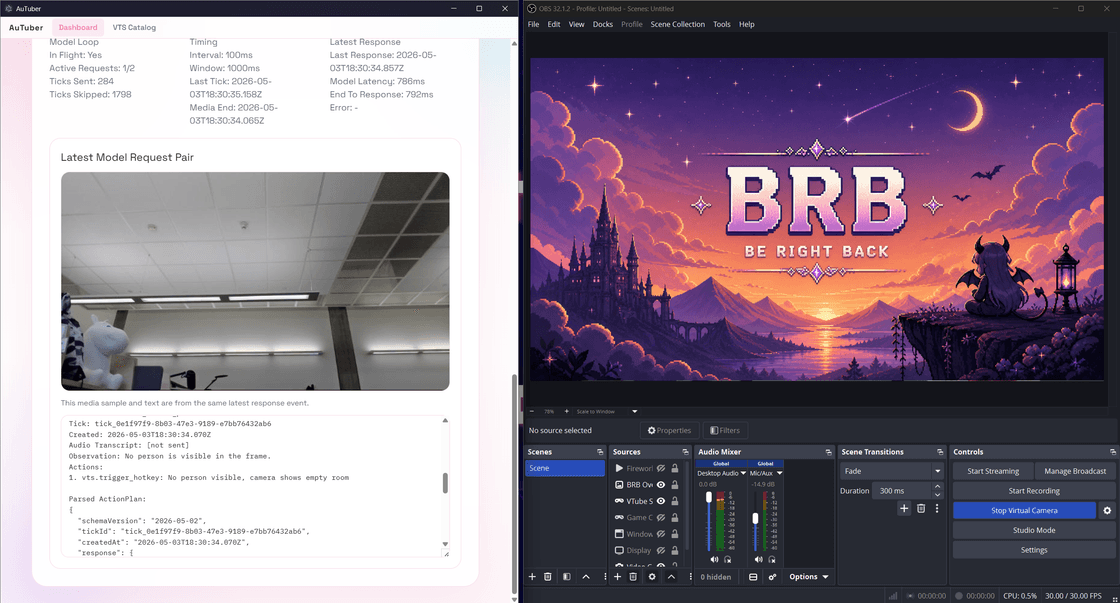
Task: Open the Tools menu in OBS
Action: (721, 24)
